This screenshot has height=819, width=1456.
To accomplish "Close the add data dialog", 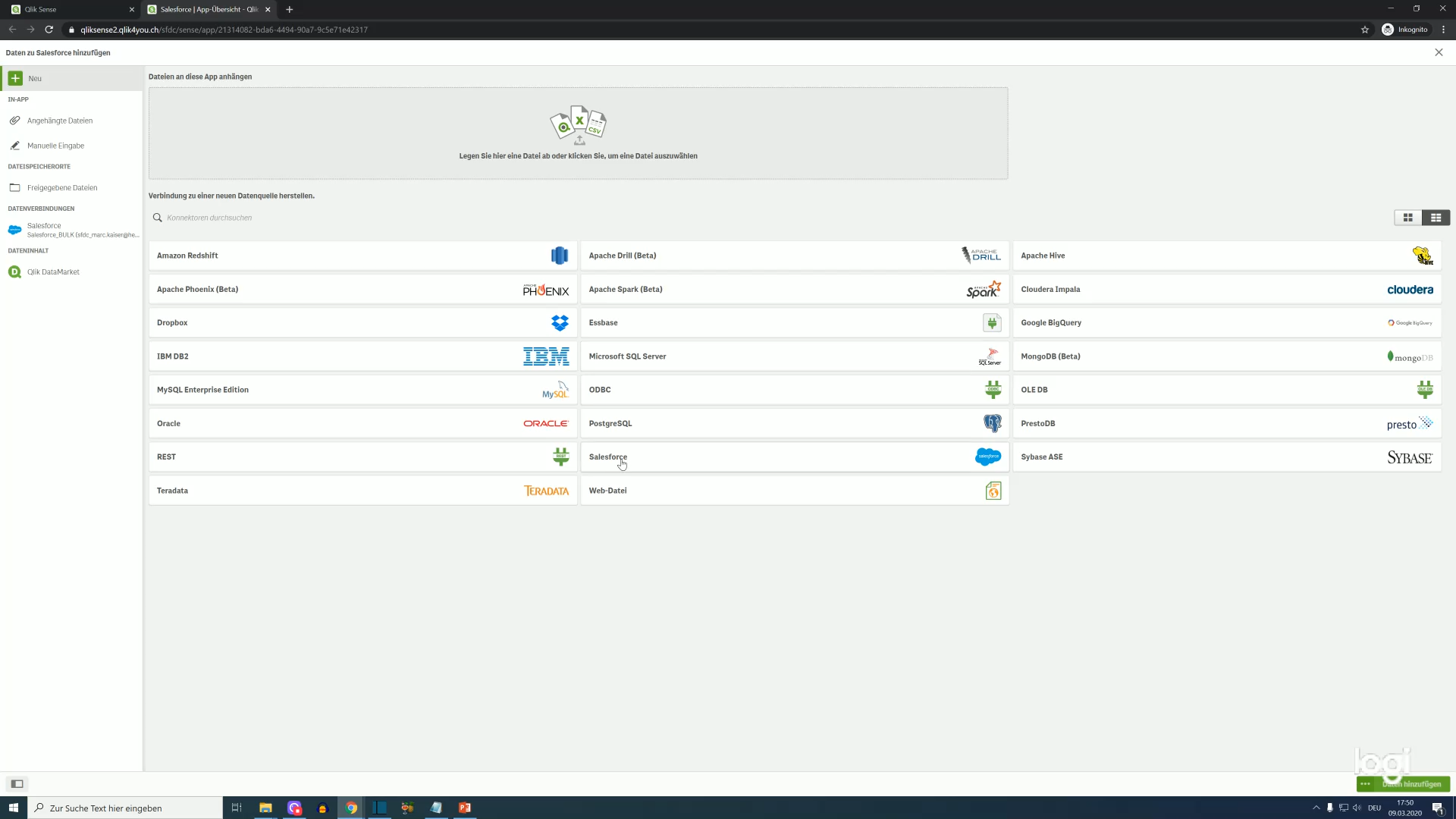I will tap(1439, 52).
